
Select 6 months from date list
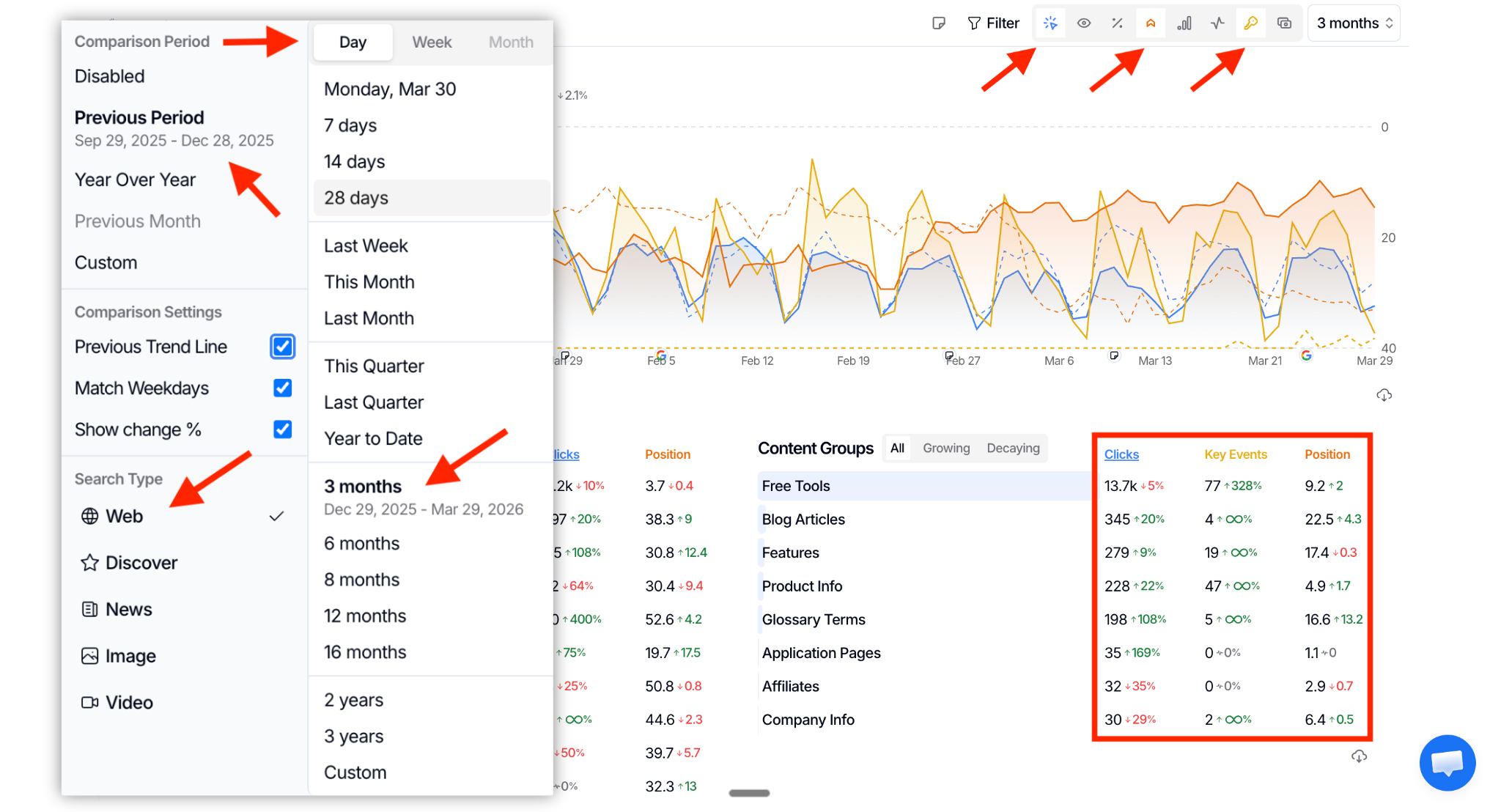362,544
